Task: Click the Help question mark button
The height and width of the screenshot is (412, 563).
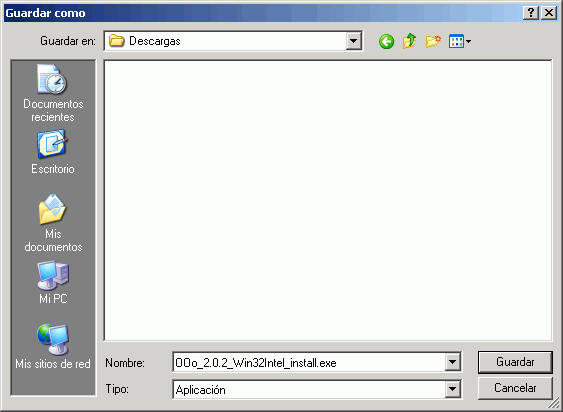Action: (531, 13)
